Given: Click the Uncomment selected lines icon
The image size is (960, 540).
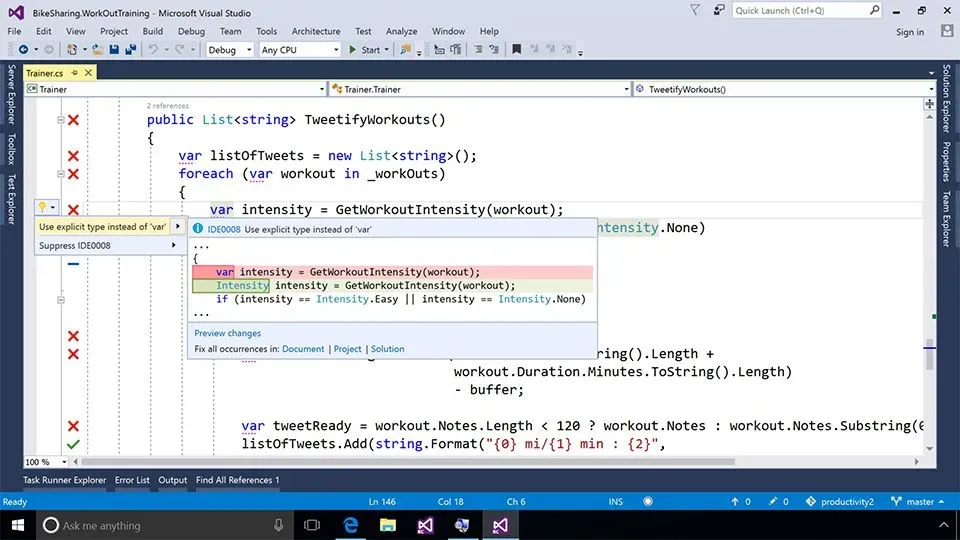Looking at the screenshot, I should coord(456,50).
